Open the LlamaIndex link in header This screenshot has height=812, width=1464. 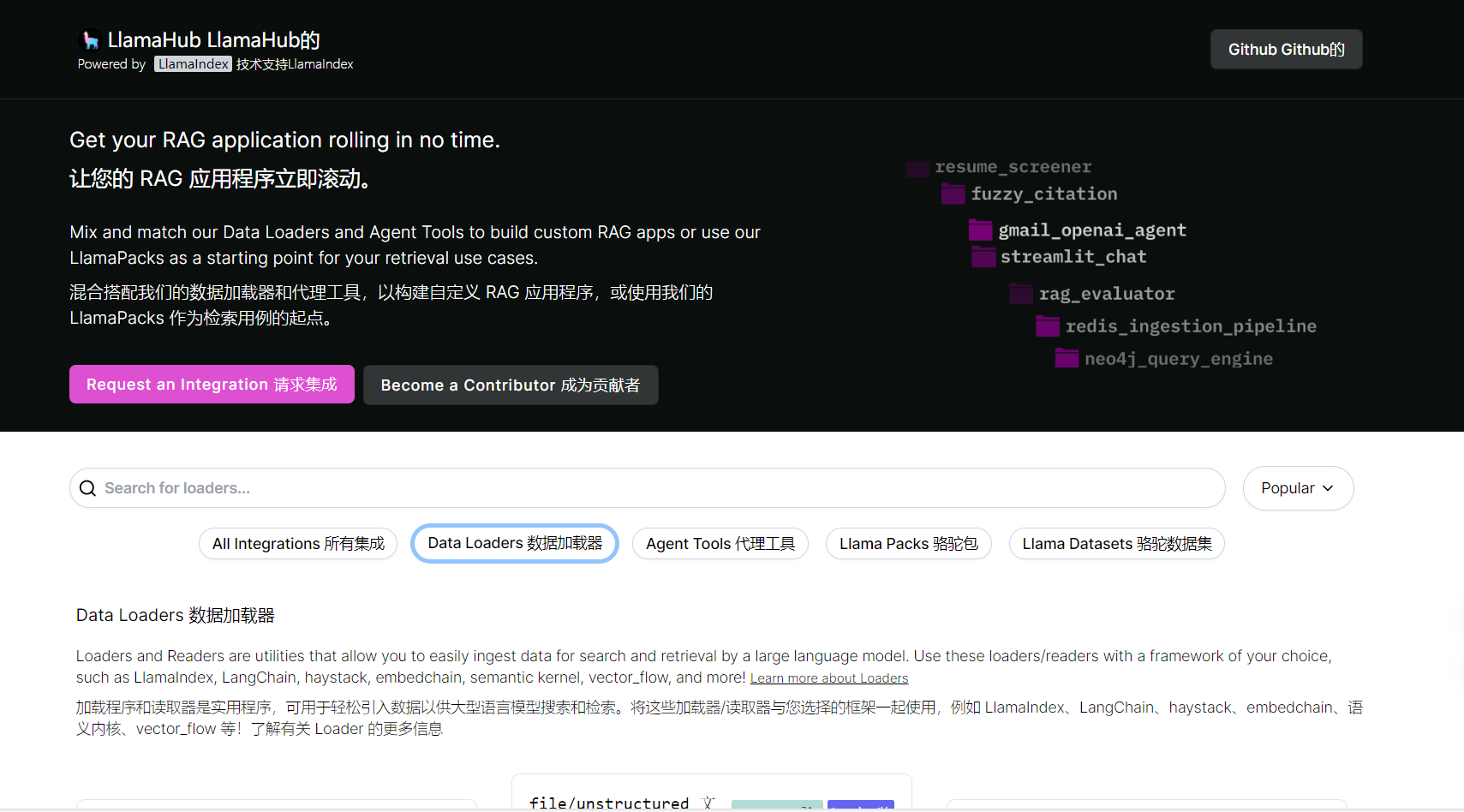coord(193,64)
